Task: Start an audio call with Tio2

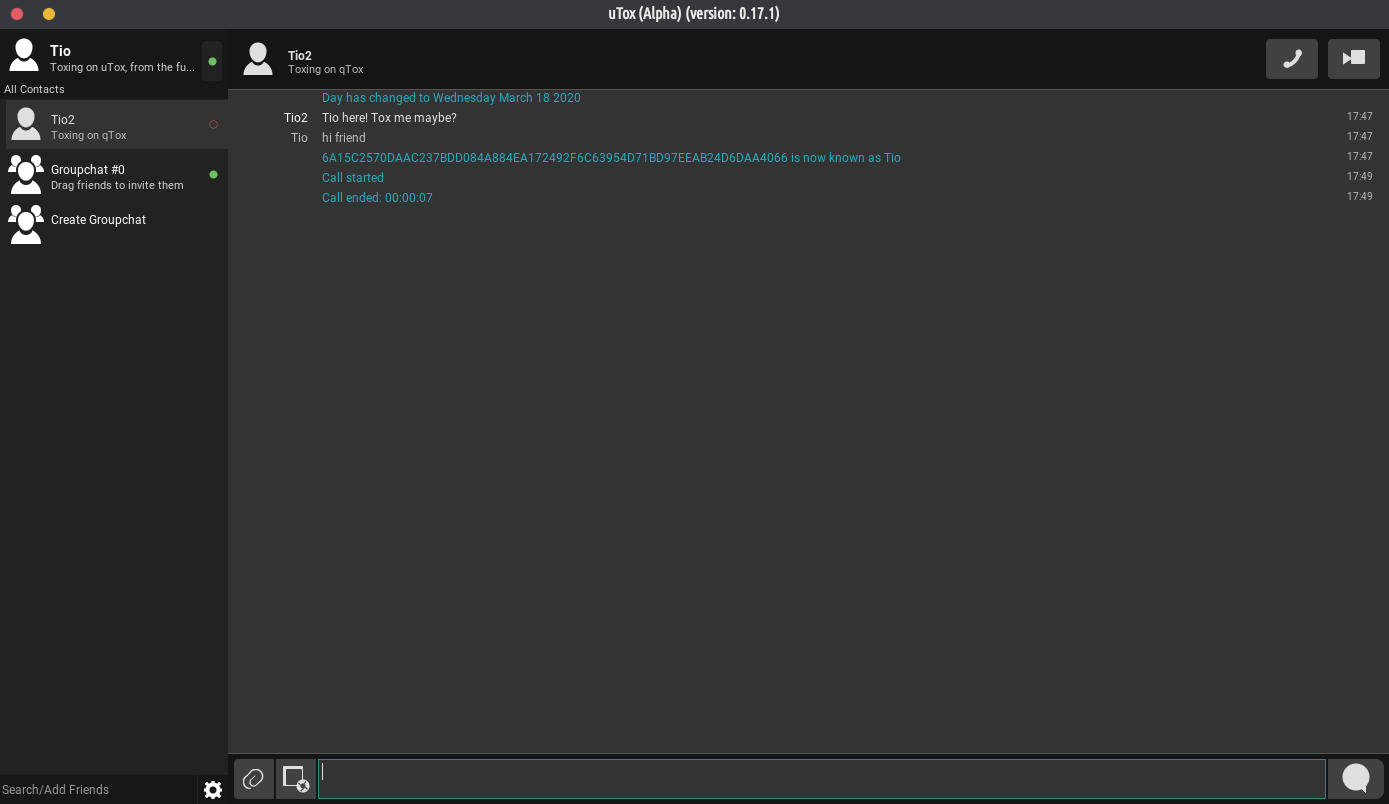Action: point(1291,59)
